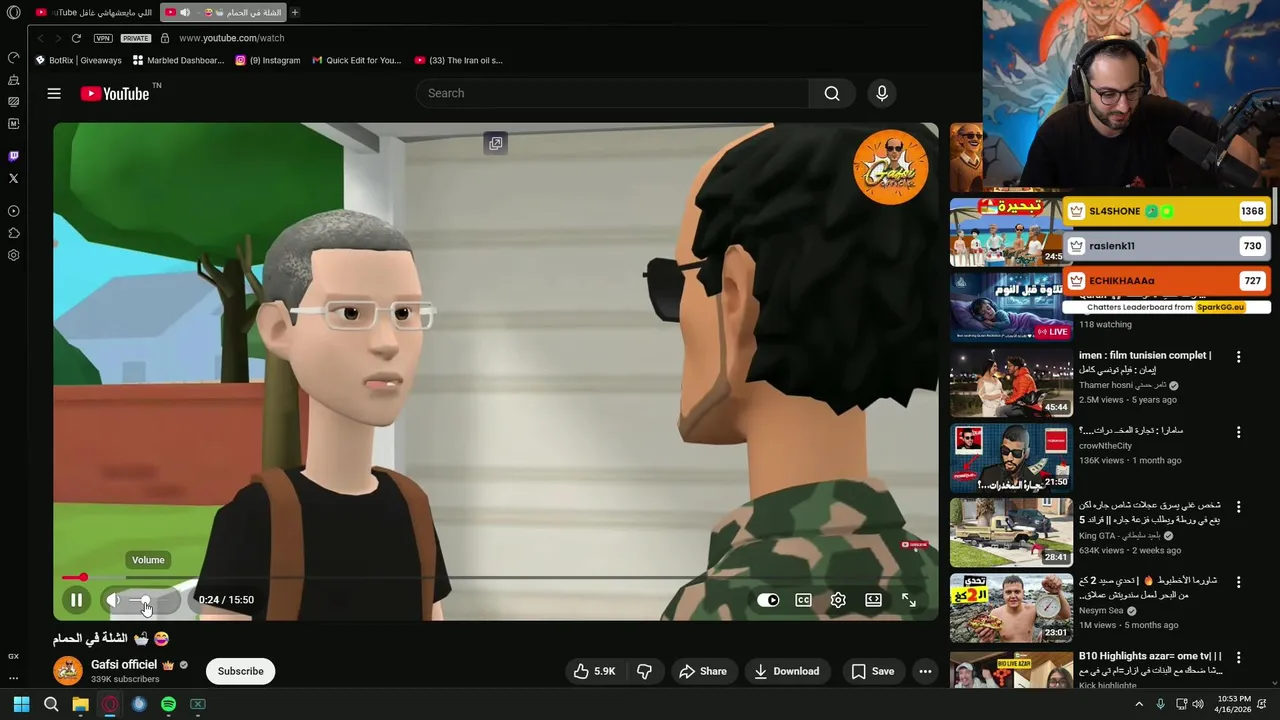This screenshot has width=1280, height=720.
Task: Focus the address bar URL
Action: click(x=232, y=38)
